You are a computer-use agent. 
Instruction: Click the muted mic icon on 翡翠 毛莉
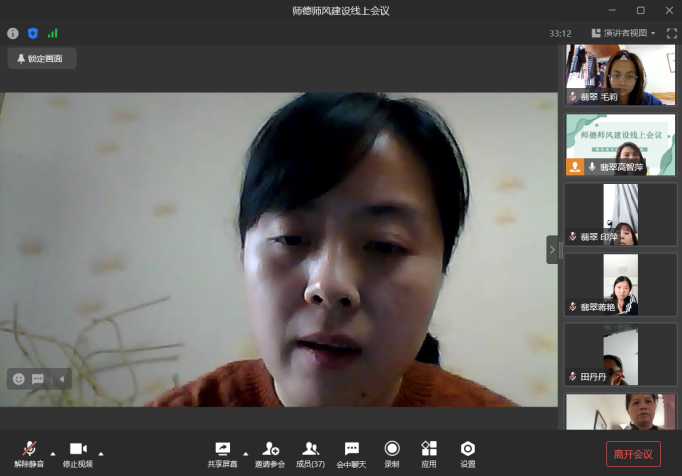(x=573, y=97)
